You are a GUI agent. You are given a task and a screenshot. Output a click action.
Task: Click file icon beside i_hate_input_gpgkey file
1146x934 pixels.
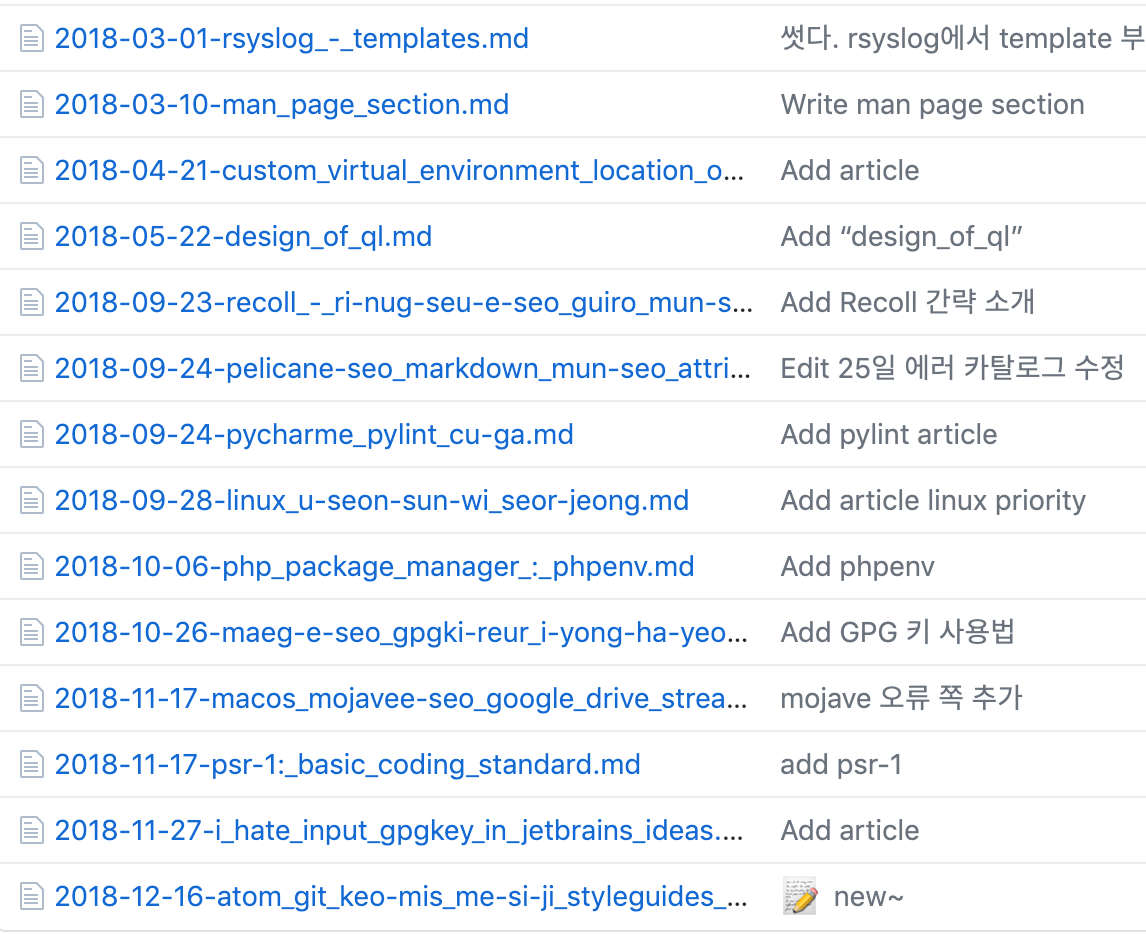pos(31,830)
